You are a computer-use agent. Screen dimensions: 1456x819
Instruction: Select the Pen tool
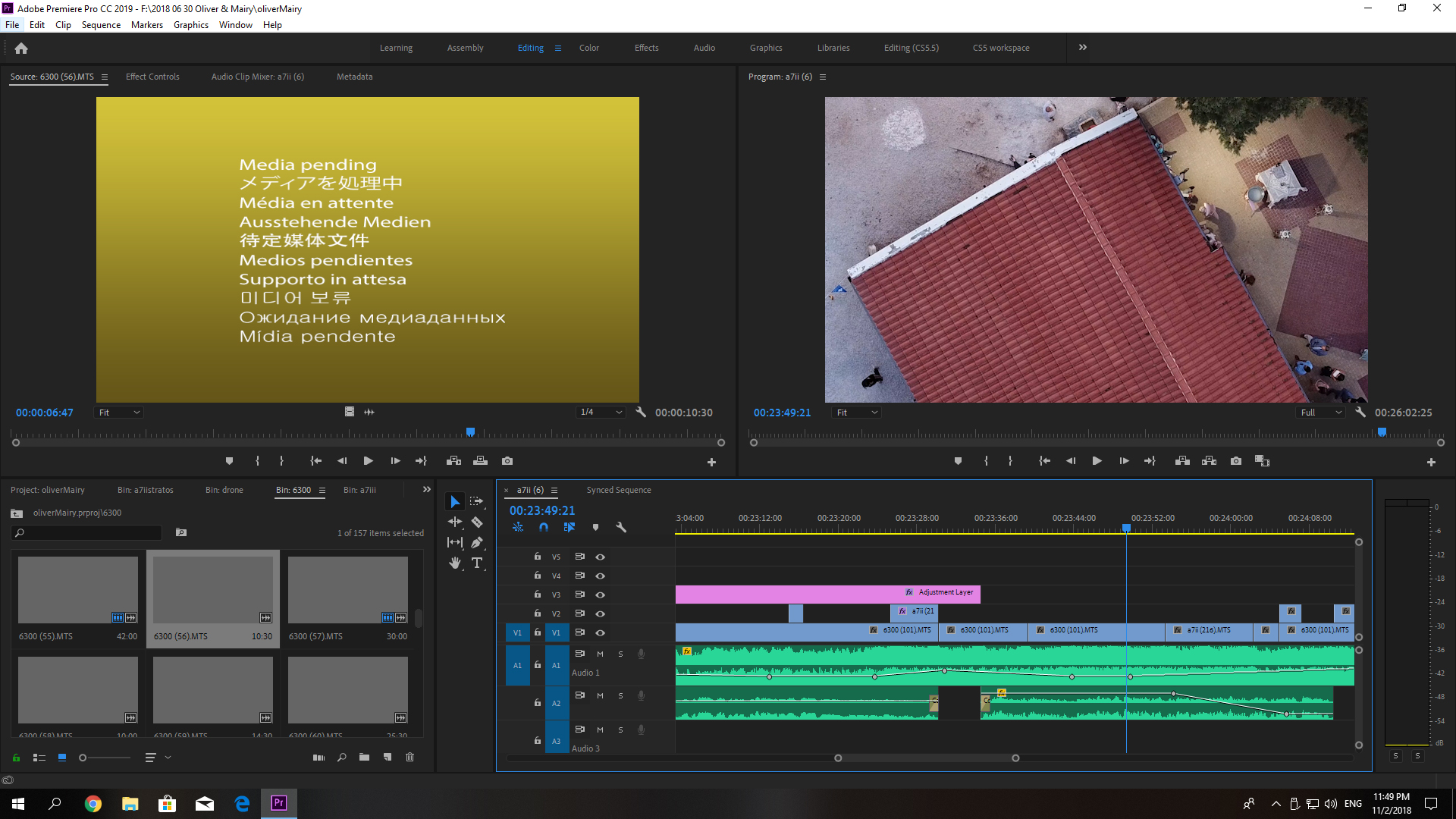[x=476, y=542]
